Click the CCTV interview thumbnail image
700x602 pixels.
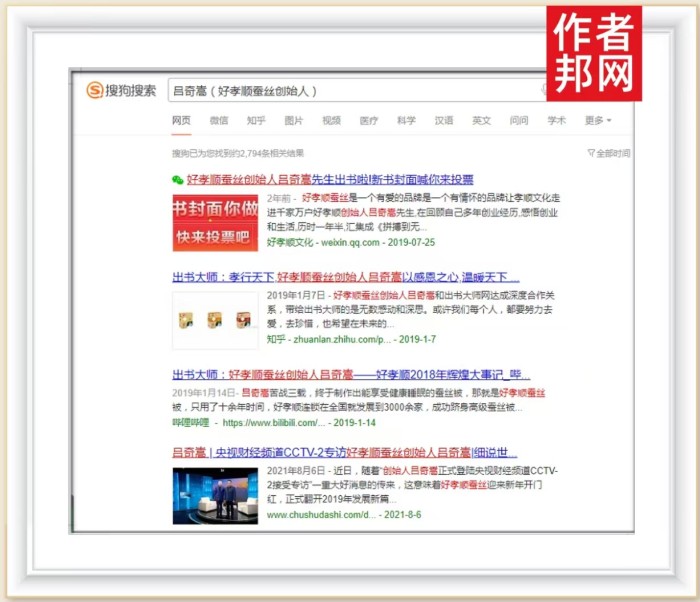click(215, 494)
